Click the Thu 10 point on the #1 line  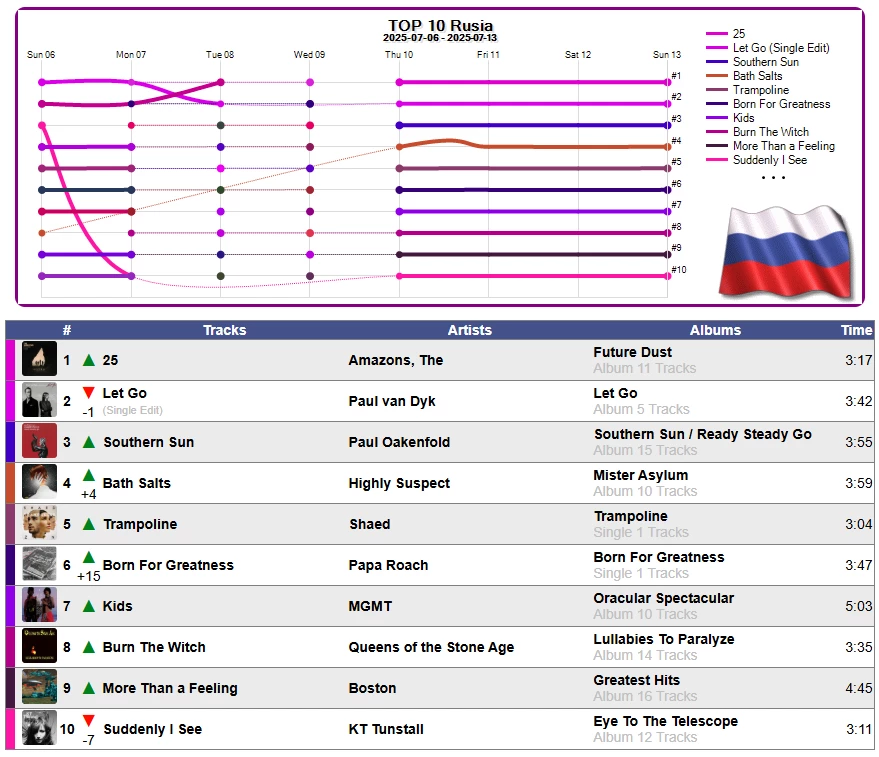pos(399,82)
